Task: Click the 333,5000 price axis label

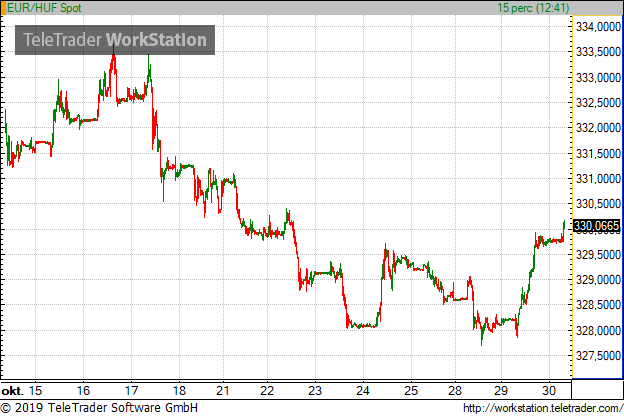Action: pyautogui.click(x=598, y=52)
